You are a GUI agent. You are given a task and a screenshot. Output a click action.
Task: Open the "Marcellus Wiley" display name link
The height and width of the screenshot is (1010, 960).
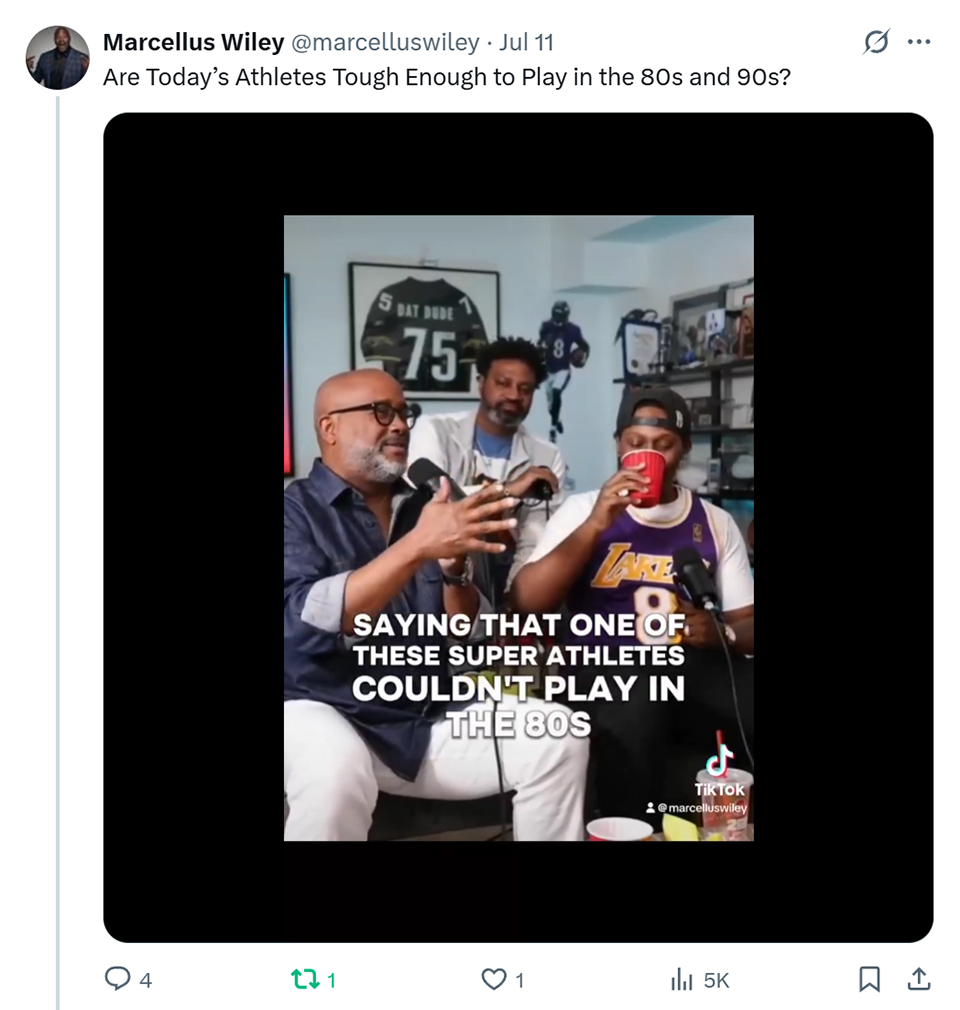(x=193, y=43)
